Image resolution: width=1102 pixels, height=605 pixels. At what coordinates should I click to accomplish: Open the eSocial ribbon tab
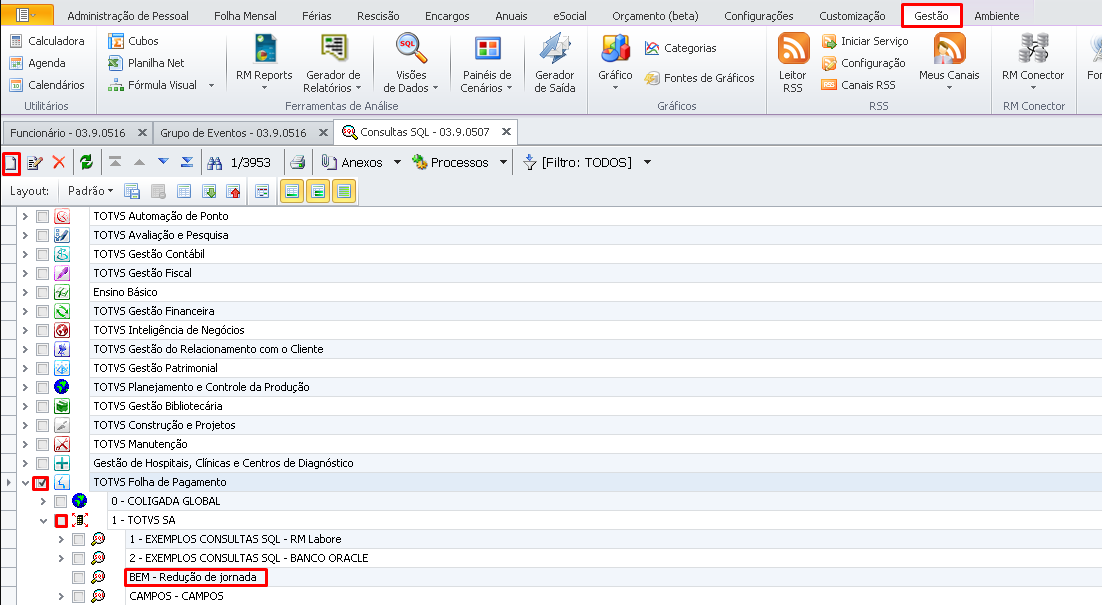[x=569, y=15]
